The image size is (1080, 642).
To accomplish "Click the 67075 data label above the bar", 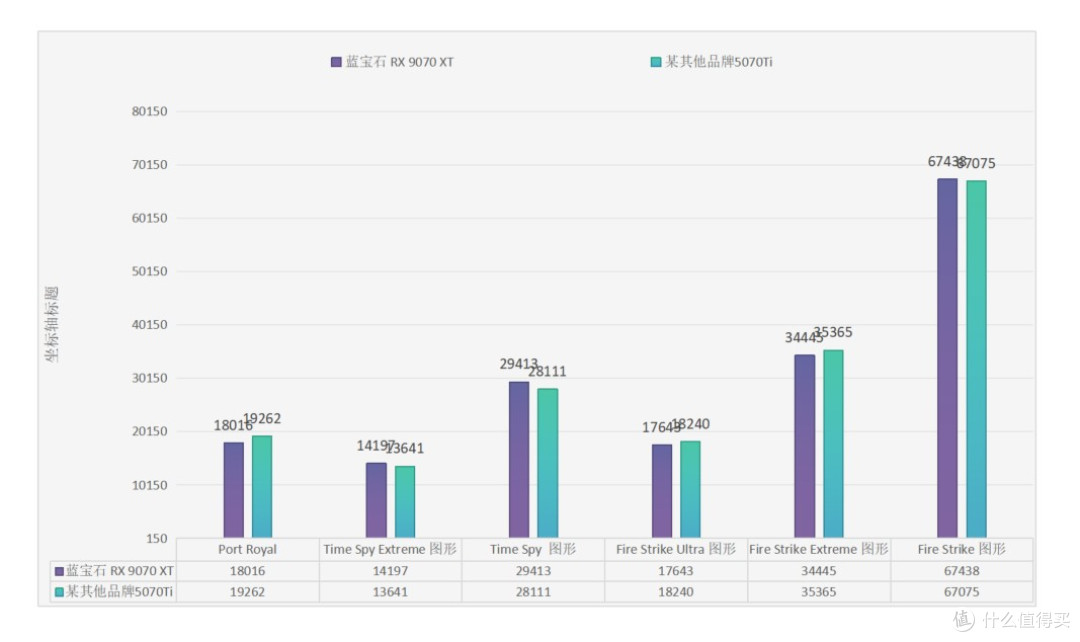I will coord(976,164).
